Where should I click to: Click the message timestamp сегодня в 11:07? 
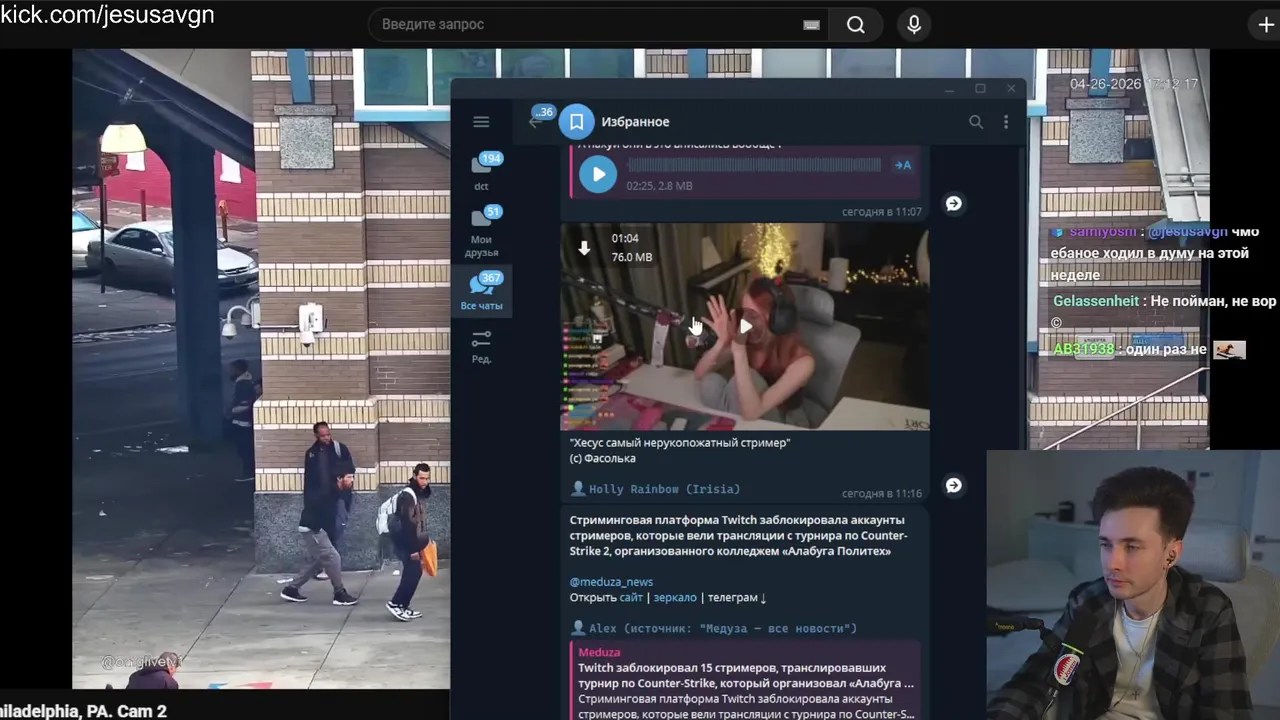882,212
